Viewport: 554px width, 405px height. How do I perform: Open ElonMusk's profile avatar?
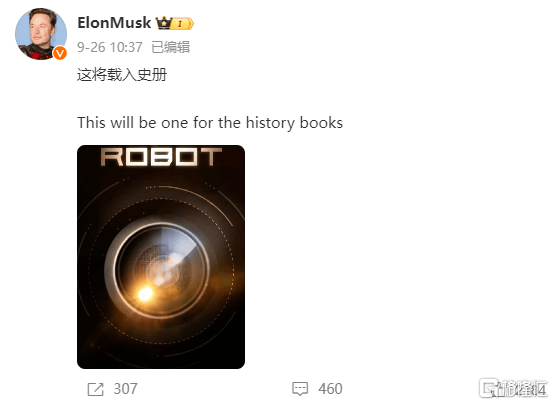click(41, 34)
